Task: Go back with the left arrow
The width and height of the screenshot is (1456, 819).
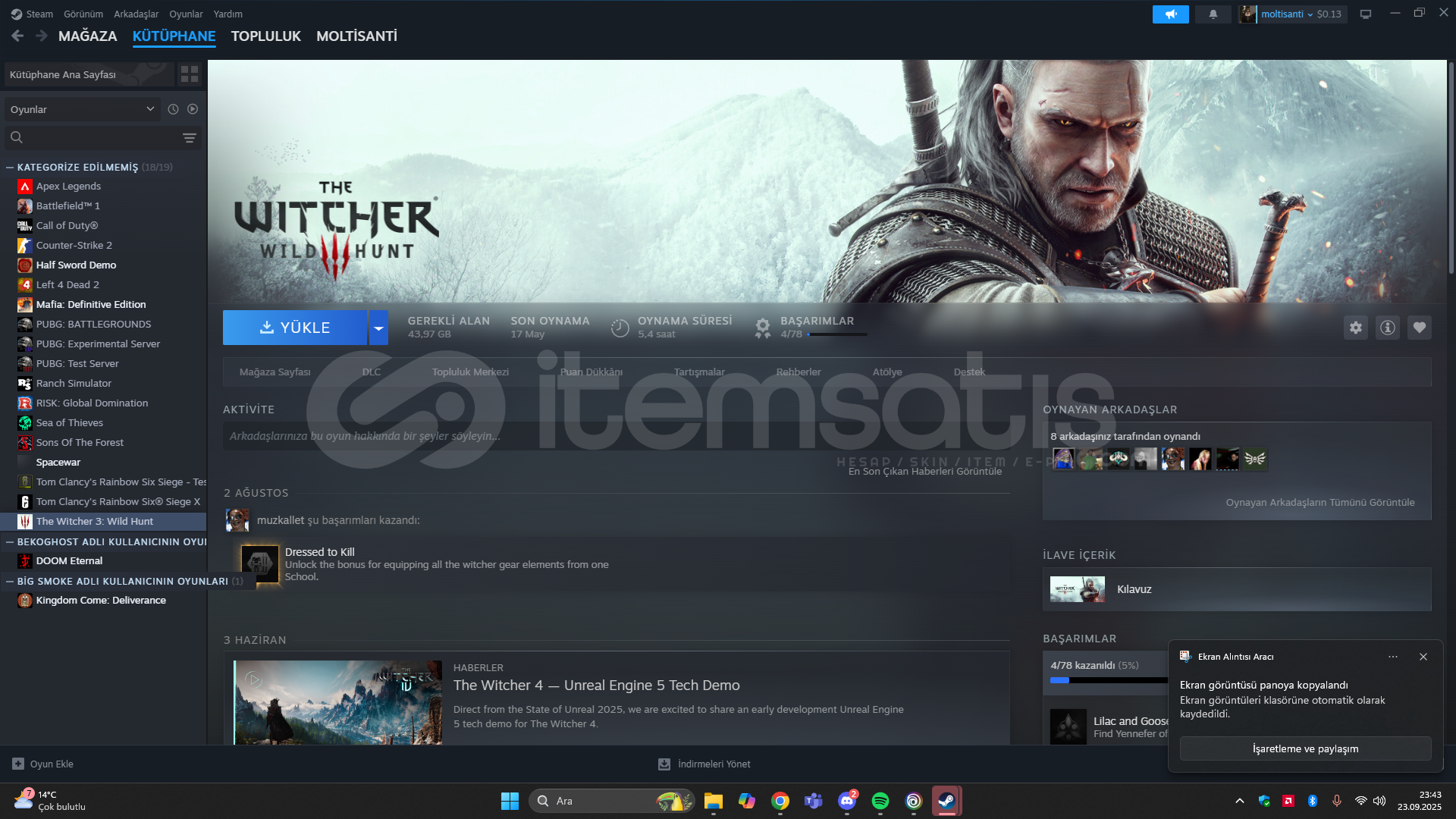Action: point(17,36)
